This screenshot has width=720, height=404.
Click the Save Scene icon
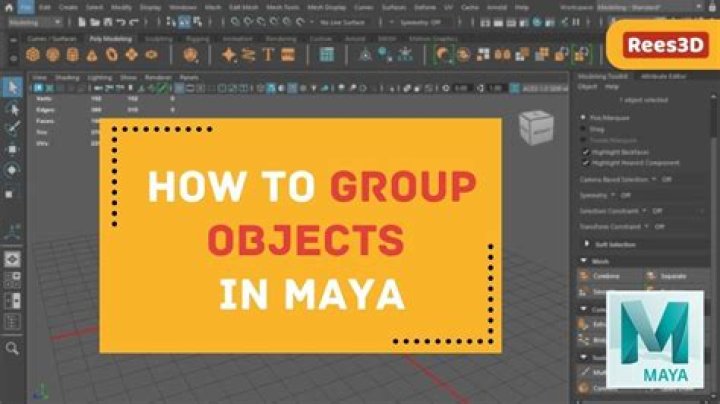click(107, 22)
